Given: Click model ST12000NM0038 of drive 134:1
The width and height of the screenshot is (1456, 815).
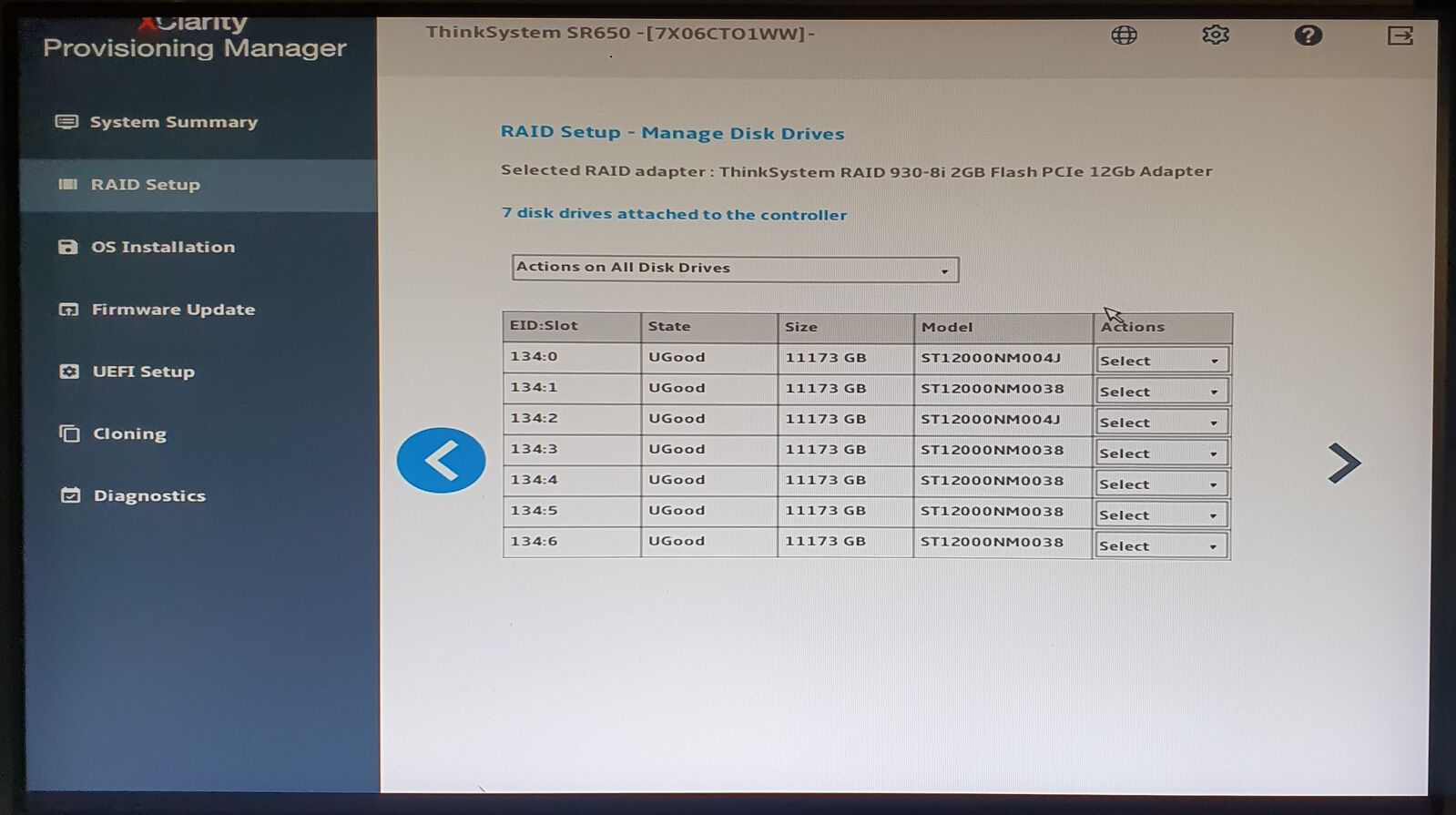Looking at the screenshot, I should tap(992, 389).
